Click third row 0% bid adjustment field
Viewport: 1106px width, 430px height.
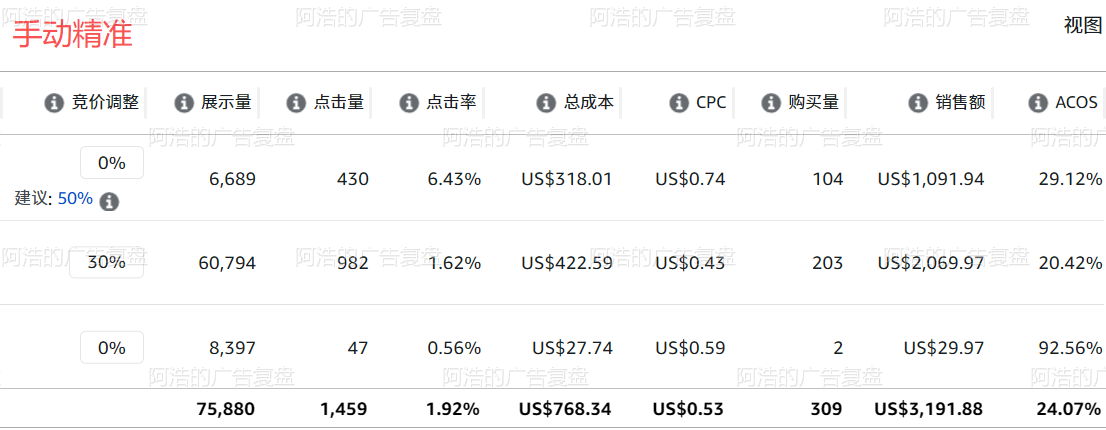(111, 348)
